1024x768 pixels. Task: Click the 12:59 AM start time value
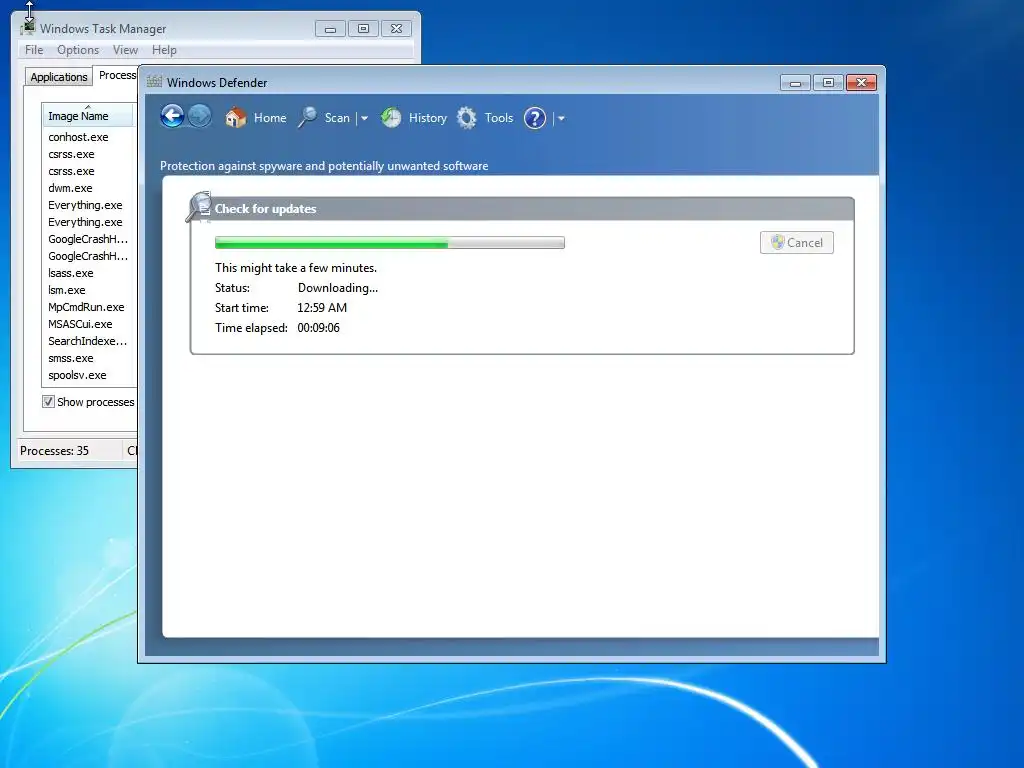click(322, 308)
